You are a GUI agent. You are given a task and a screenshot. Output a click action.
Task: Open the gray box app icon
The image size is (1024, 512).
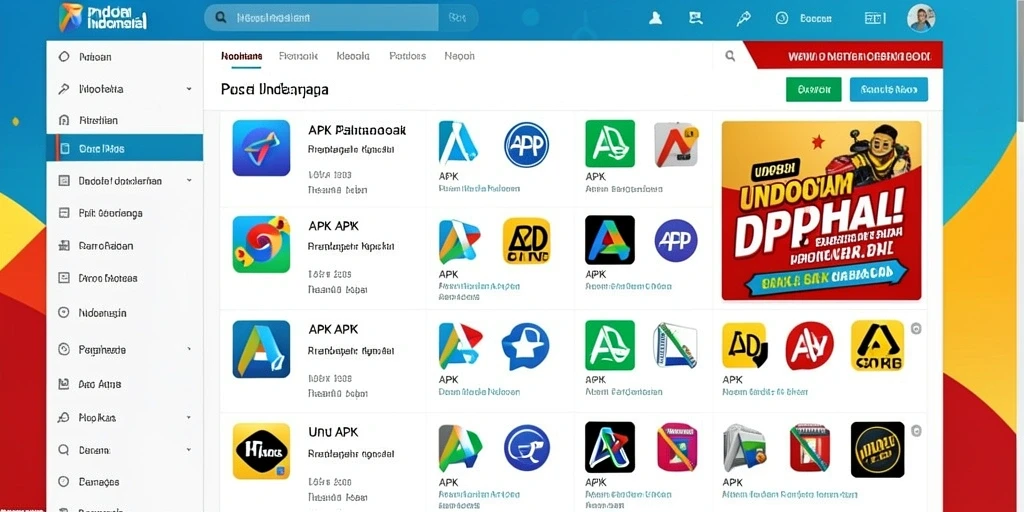coord(743,449)
